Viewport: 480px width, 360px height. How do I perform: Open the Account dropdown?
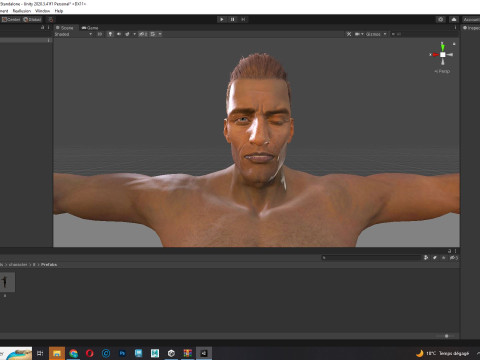[471, 19]
